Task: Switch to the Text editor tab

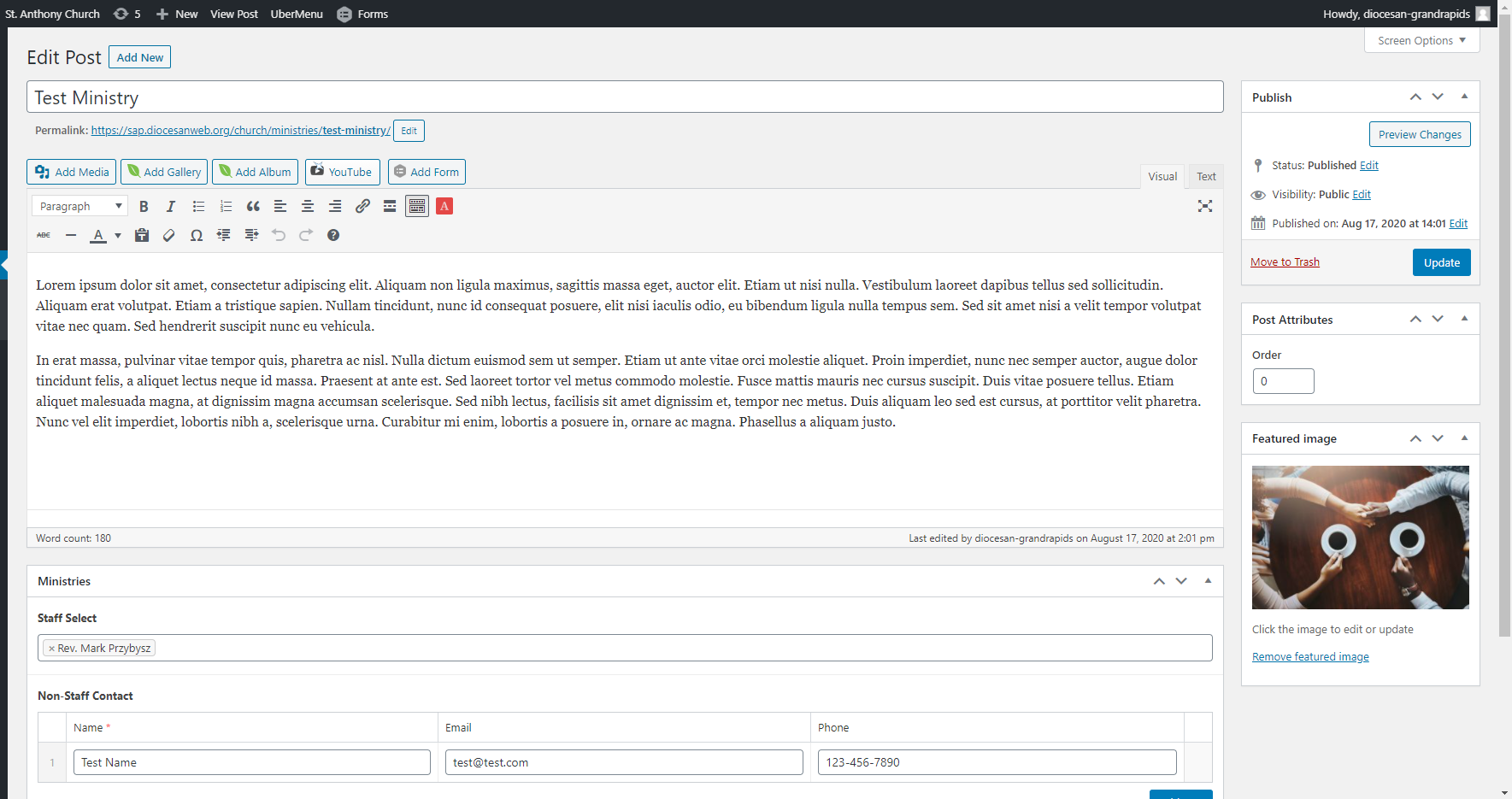Action: coord(1206,176)
